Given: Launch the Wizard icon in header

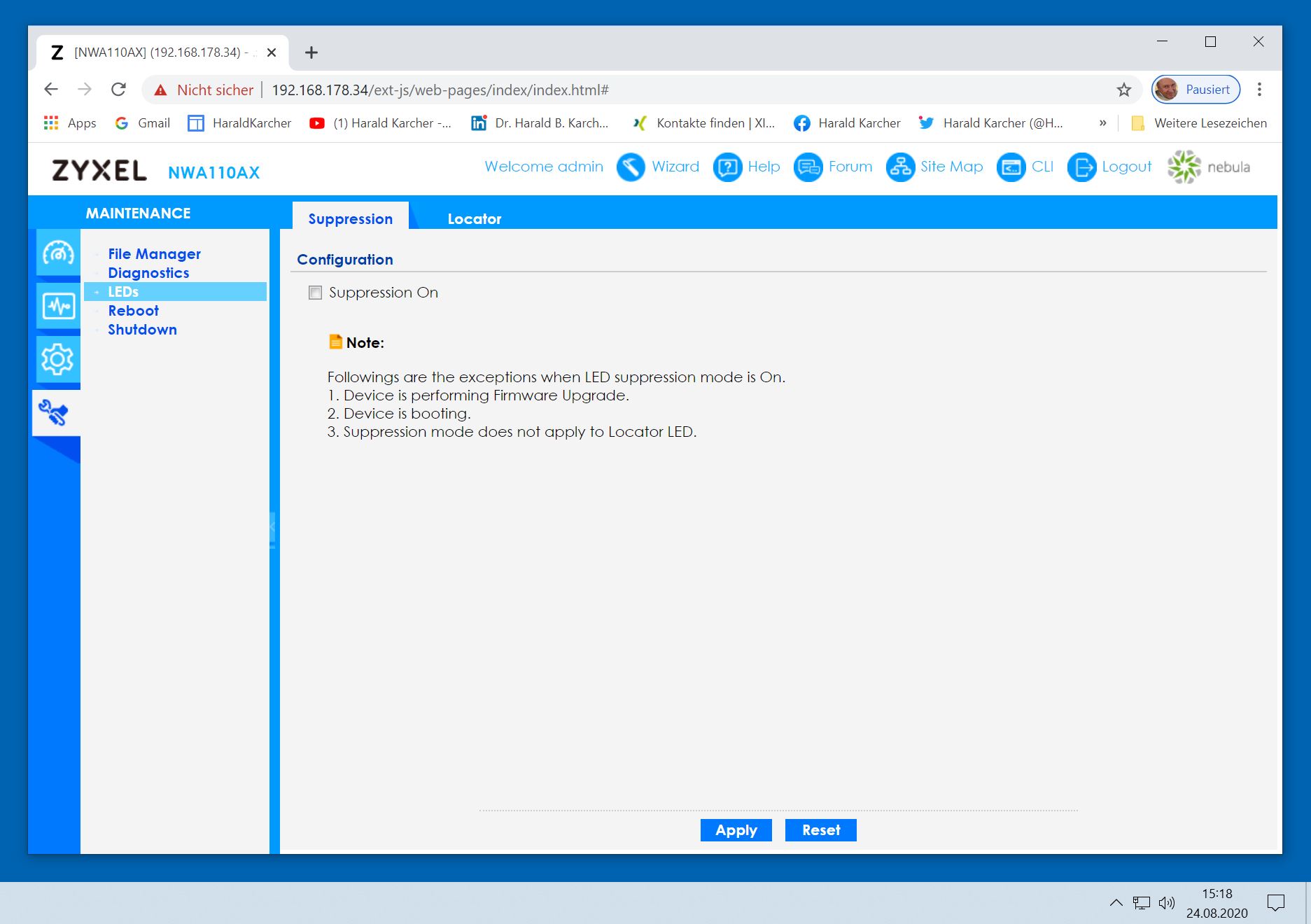Looking at the screenshot, I should coord(630,167).
